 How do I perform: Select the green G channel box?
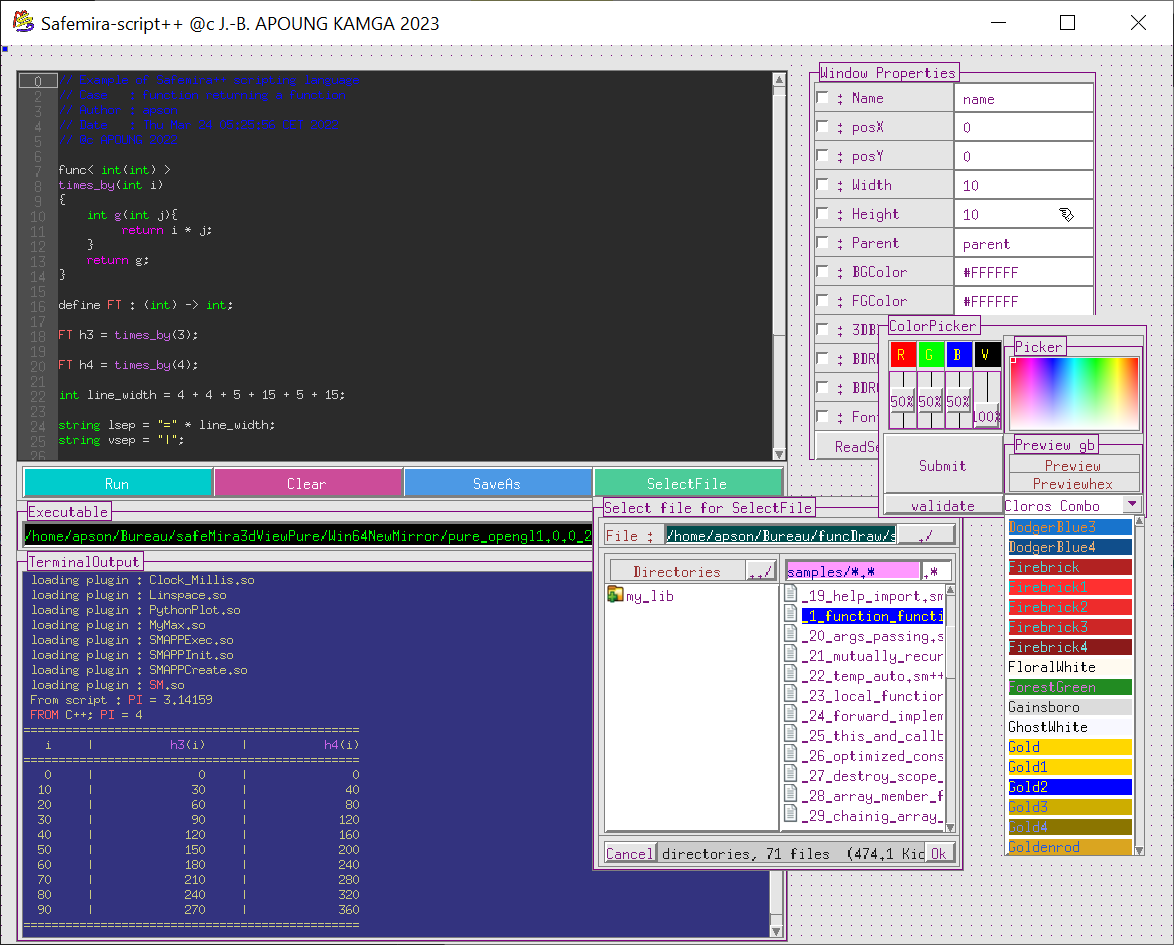click(930, 355)
